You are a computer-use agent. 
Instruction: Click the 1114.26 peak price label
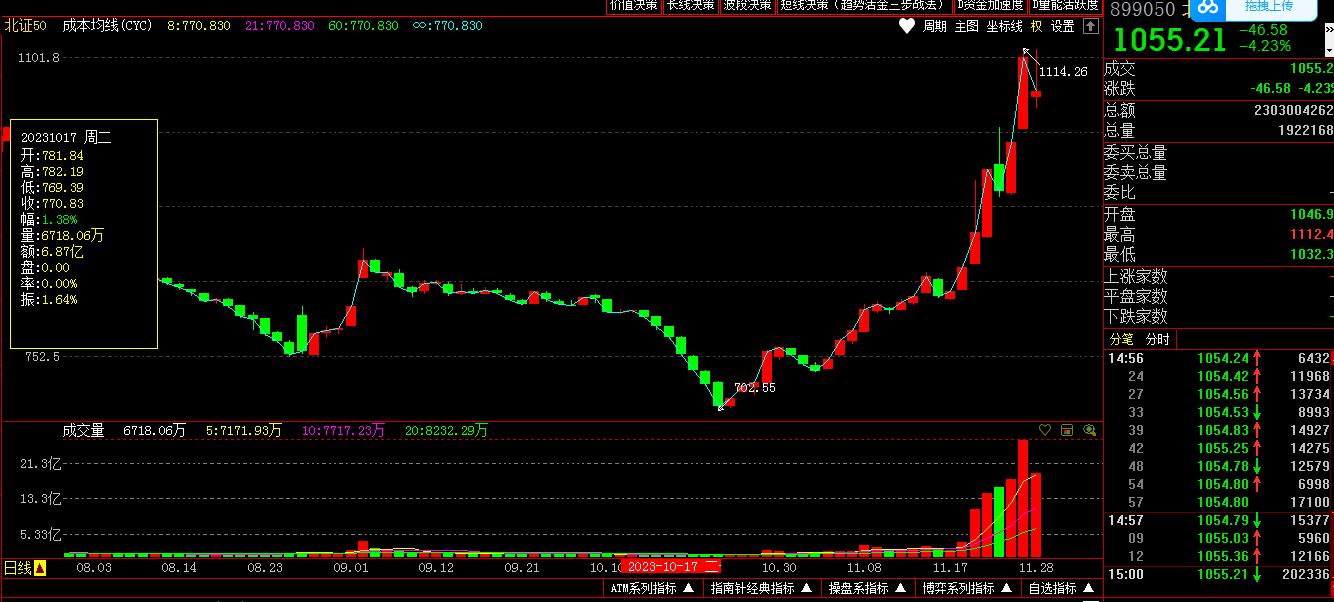point(1063,72)
